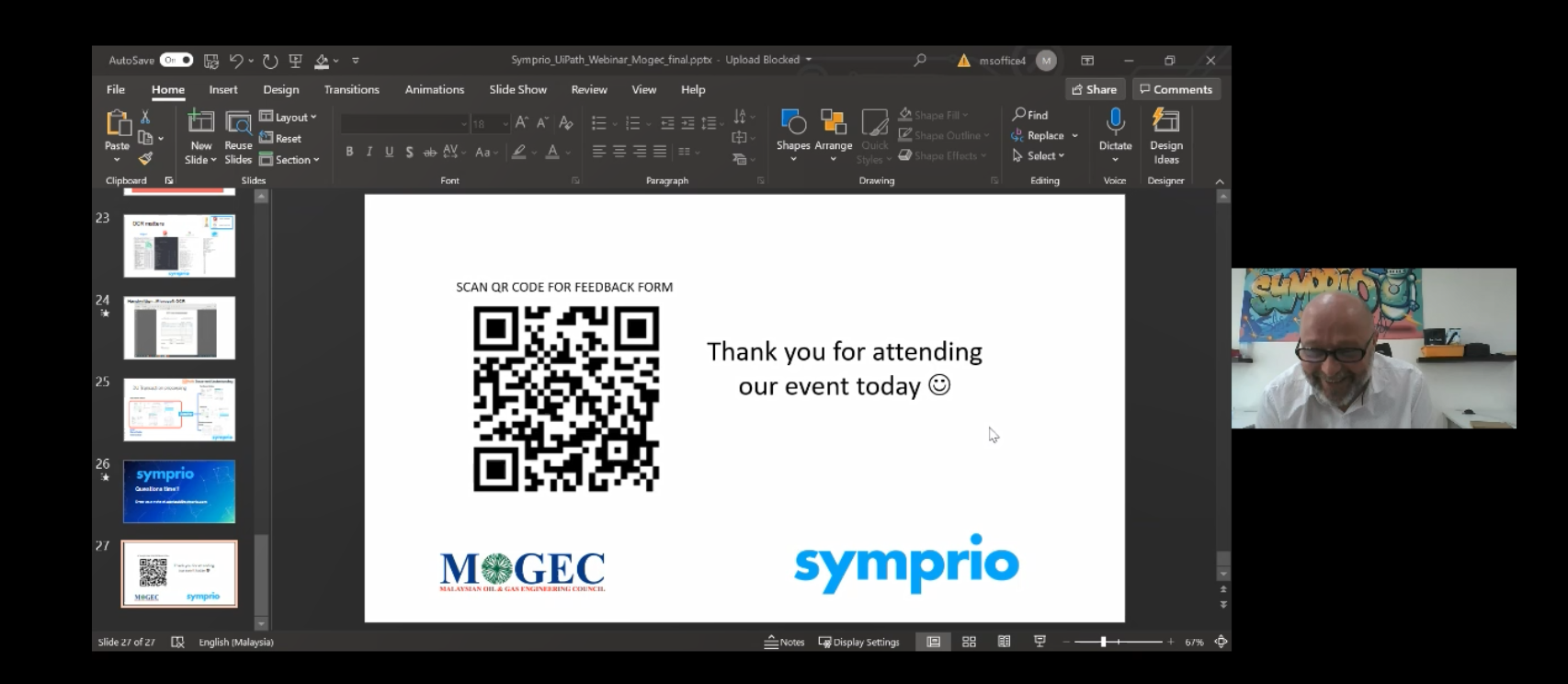Open the Shapes gallery
This screenshot has width=1568, height=684.
coord(793,135)
